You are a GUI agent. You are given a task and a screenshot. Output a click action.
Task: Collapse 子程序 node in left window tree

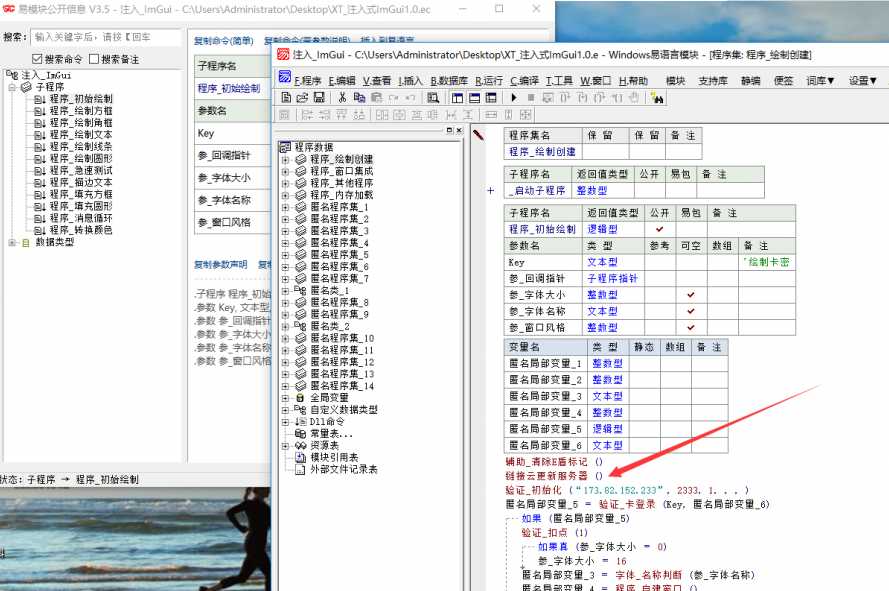pyautogui.click(x=12, y=87)
